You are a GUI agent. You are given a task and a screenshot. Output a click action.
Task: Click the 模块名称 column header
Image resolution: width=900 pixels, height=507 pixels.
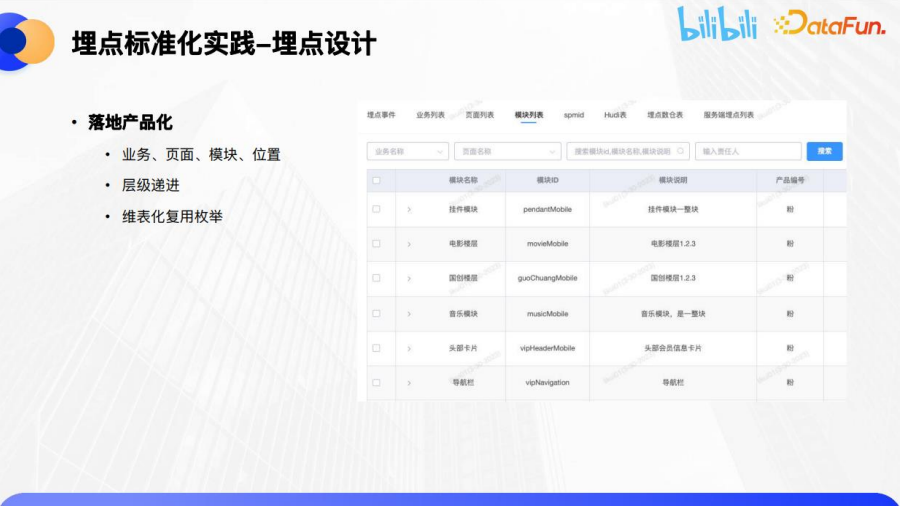pyautogui.click(x=463, y=180)
